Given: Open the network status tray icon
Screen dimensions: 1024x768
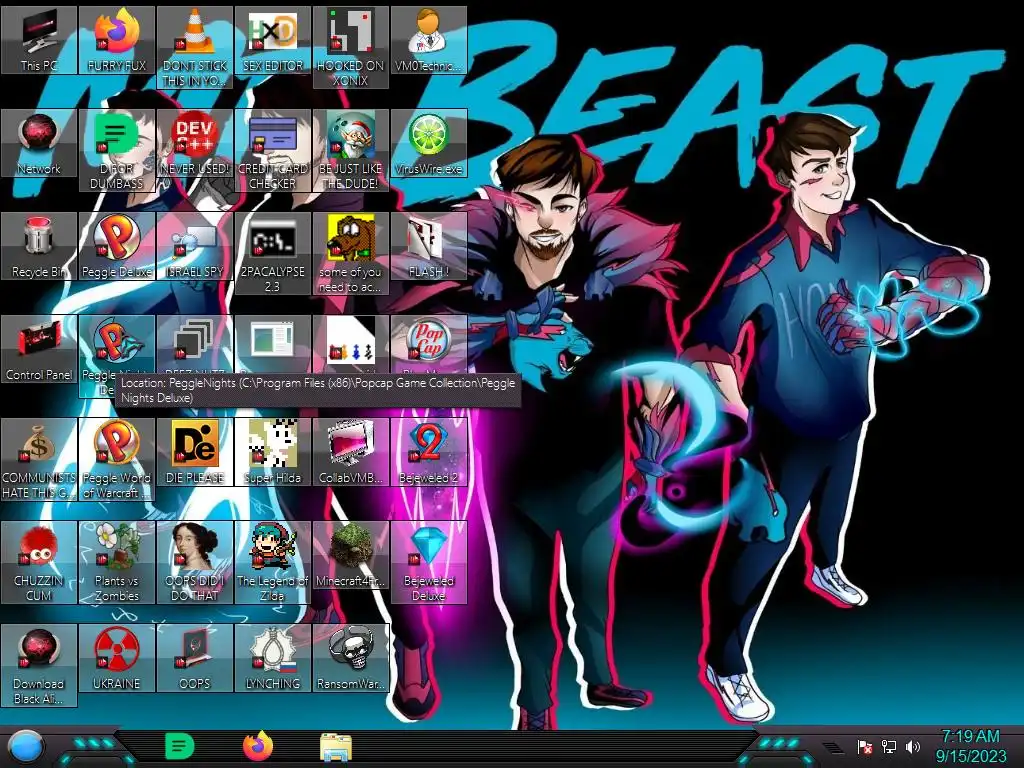Looking at the screenshot, I should pos(888,746).
